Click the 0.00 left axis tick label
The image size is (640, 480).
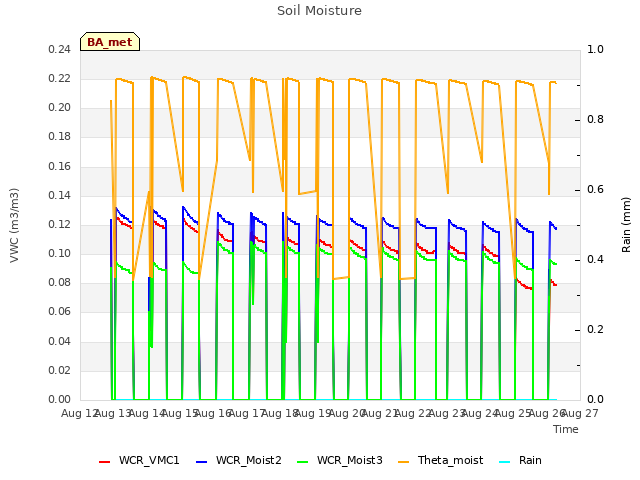point(59,400)
